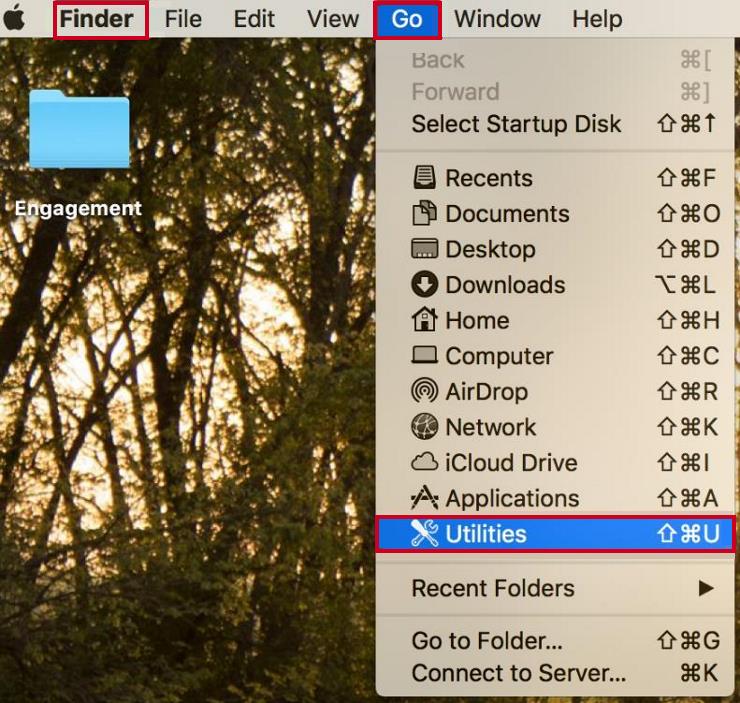Open the Help menu
The width and height of the screenshot is (740, 703).
597,19
